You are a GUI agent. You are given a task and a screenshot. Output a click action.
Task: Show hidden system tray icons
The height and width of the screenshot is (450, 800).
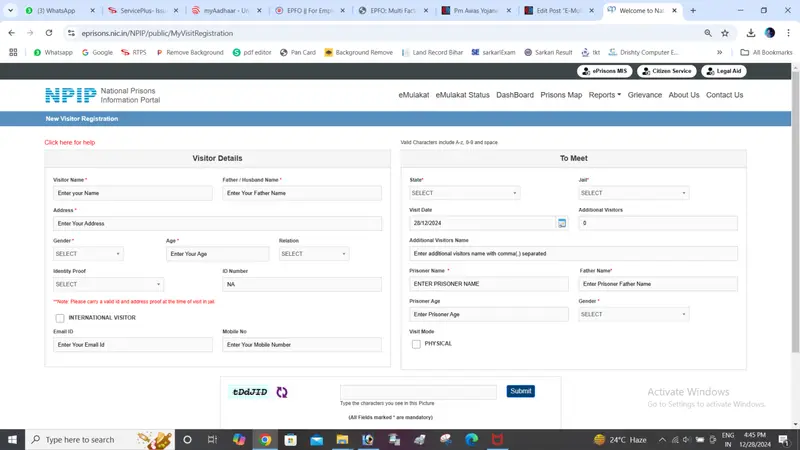[x=662, y=439]
